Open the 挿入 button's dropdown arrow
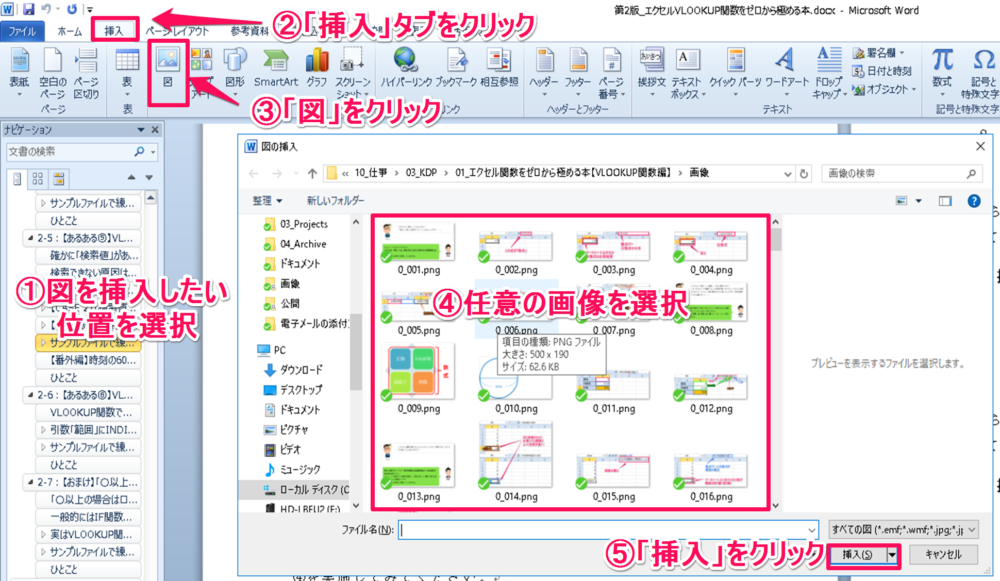 pyautogui.click(x=892, y=554)
